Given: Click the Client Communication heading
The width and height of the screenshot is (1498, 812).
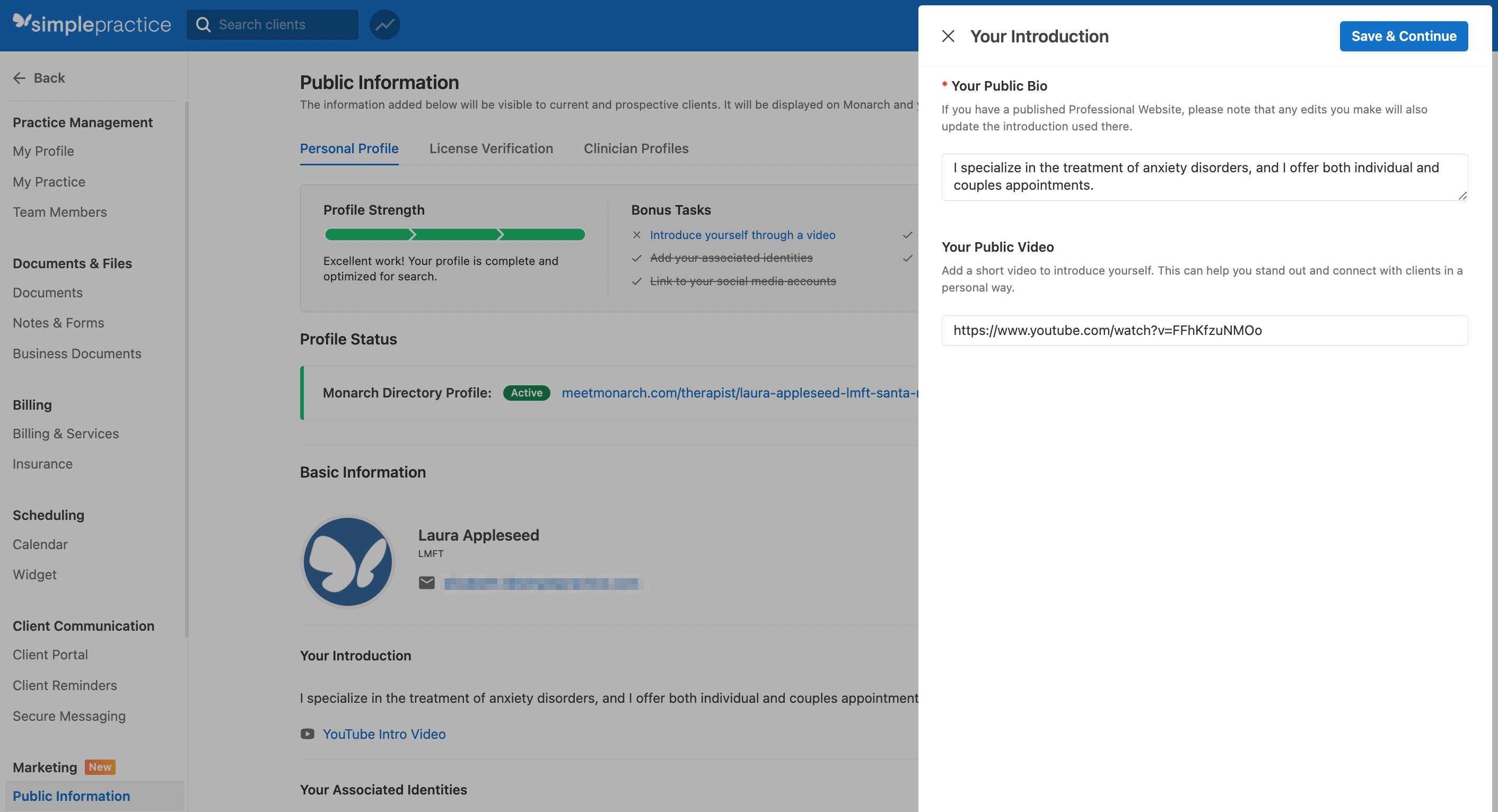Looking at the screenshot, I should (x=83, y=626).
